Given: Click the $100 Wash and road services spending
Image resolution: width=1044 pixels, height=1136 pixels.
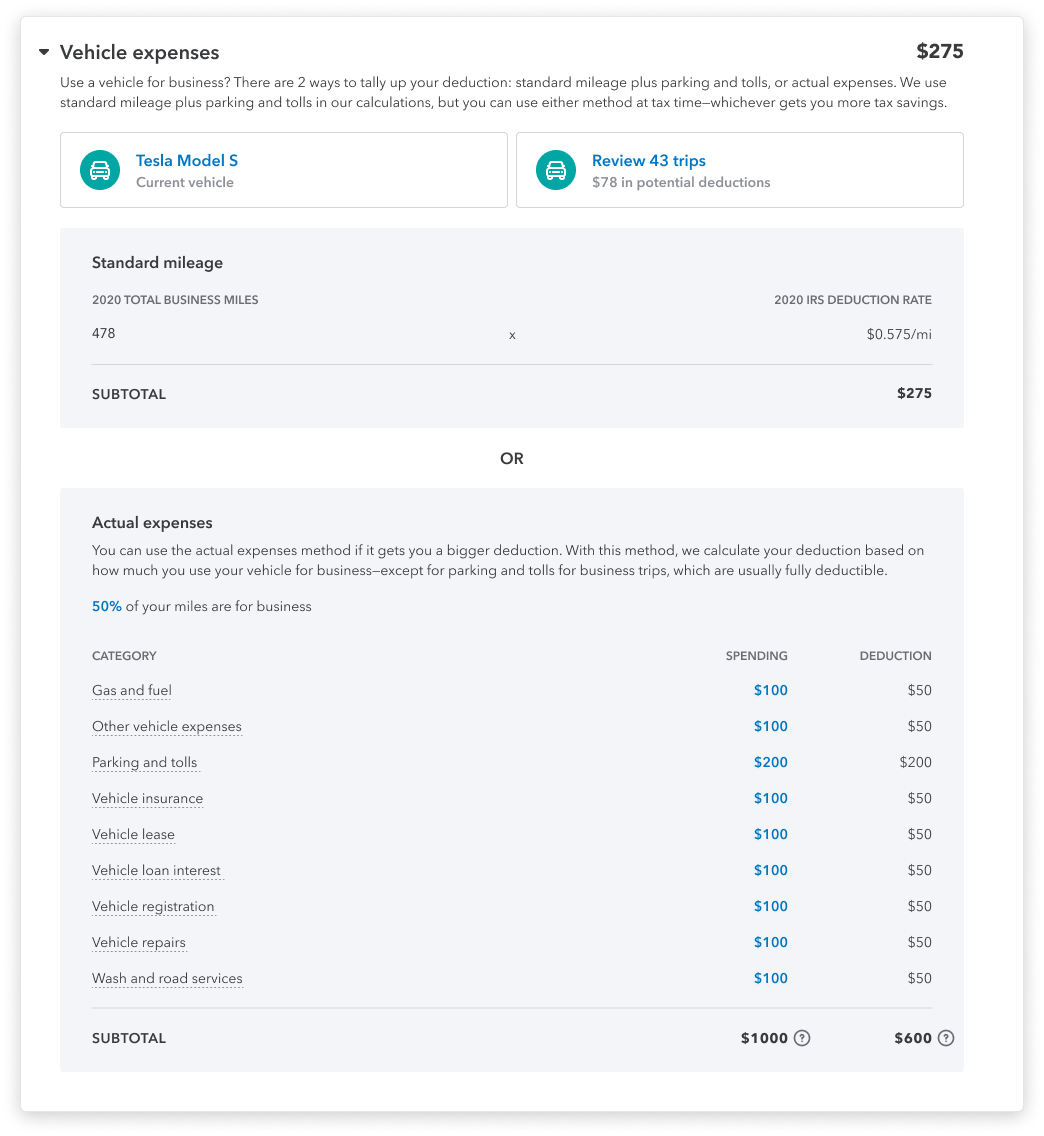Looking at the screenshot, I should (x=770, y=978).
